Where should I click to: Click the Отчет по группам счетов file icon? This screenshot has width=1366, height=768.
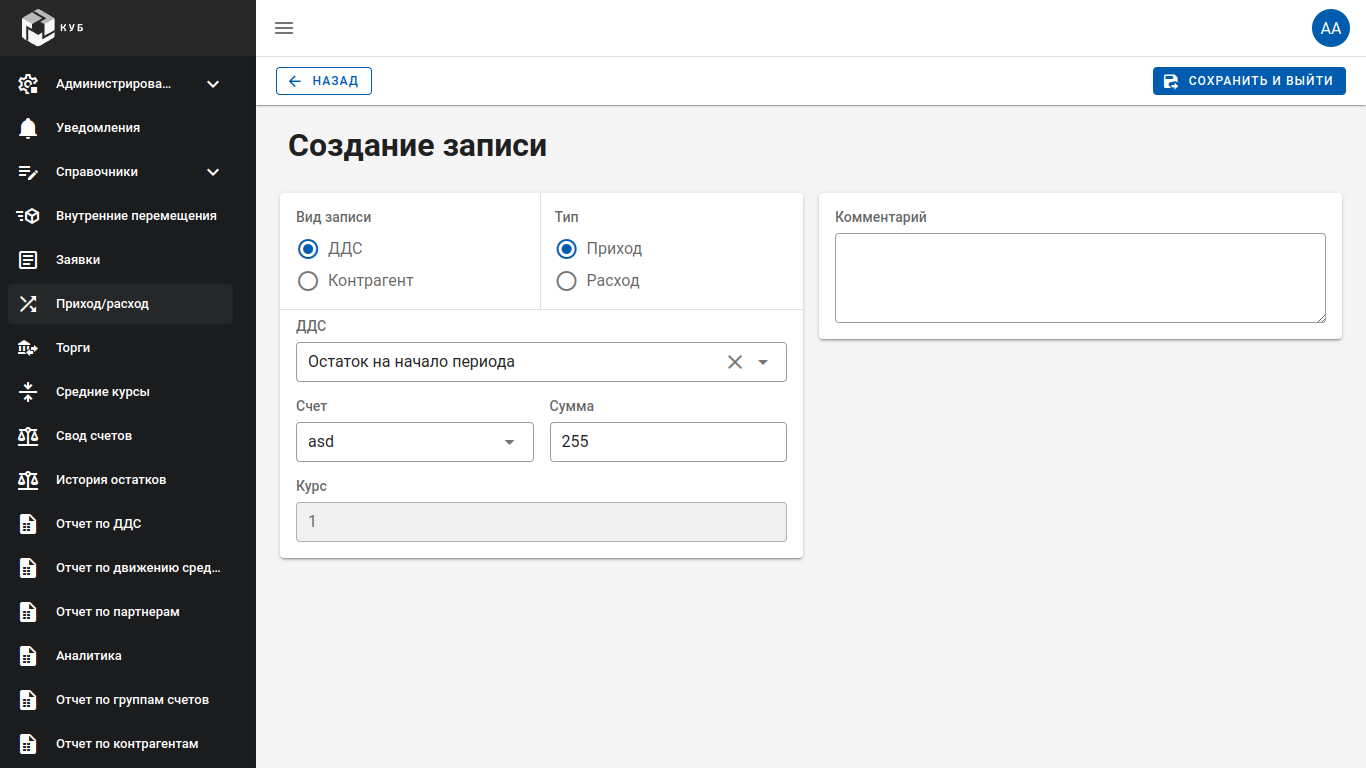(28, 700)
